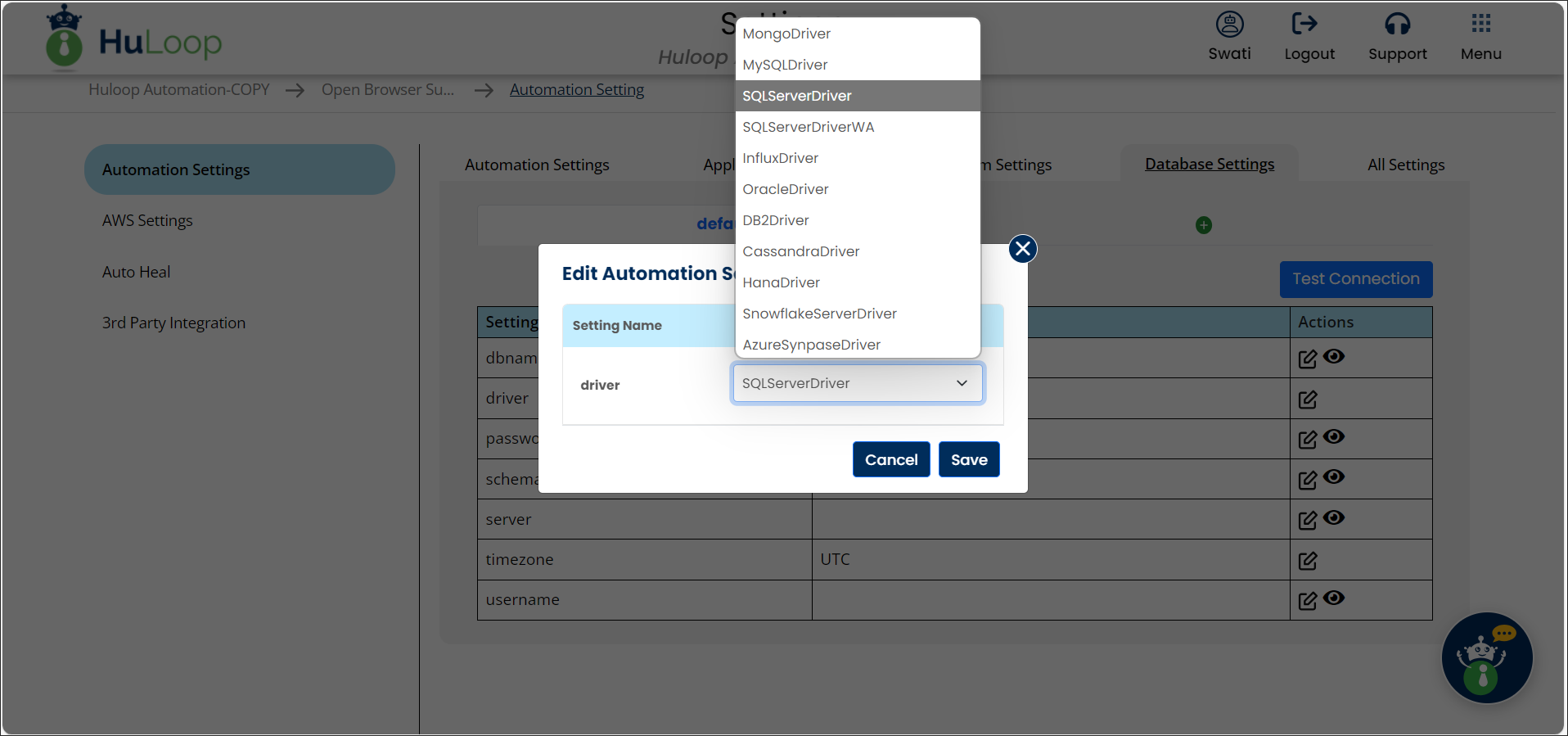Edit the dbname setting row
The width and height of the screenshot is (1568, 736).
pos(1307,359)
